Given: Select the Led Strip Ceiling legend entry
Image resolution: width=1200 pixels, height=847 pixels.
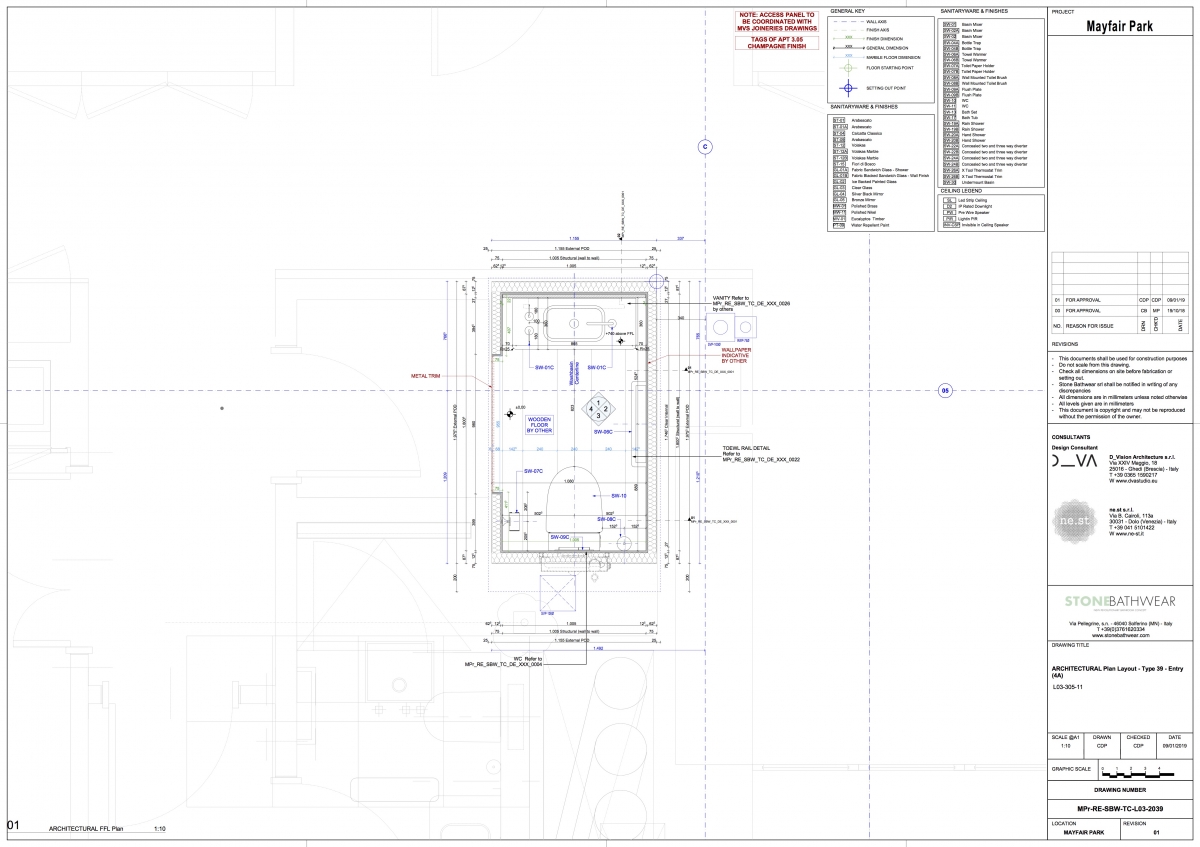Looking at the screenshot, I should [965, 200].
